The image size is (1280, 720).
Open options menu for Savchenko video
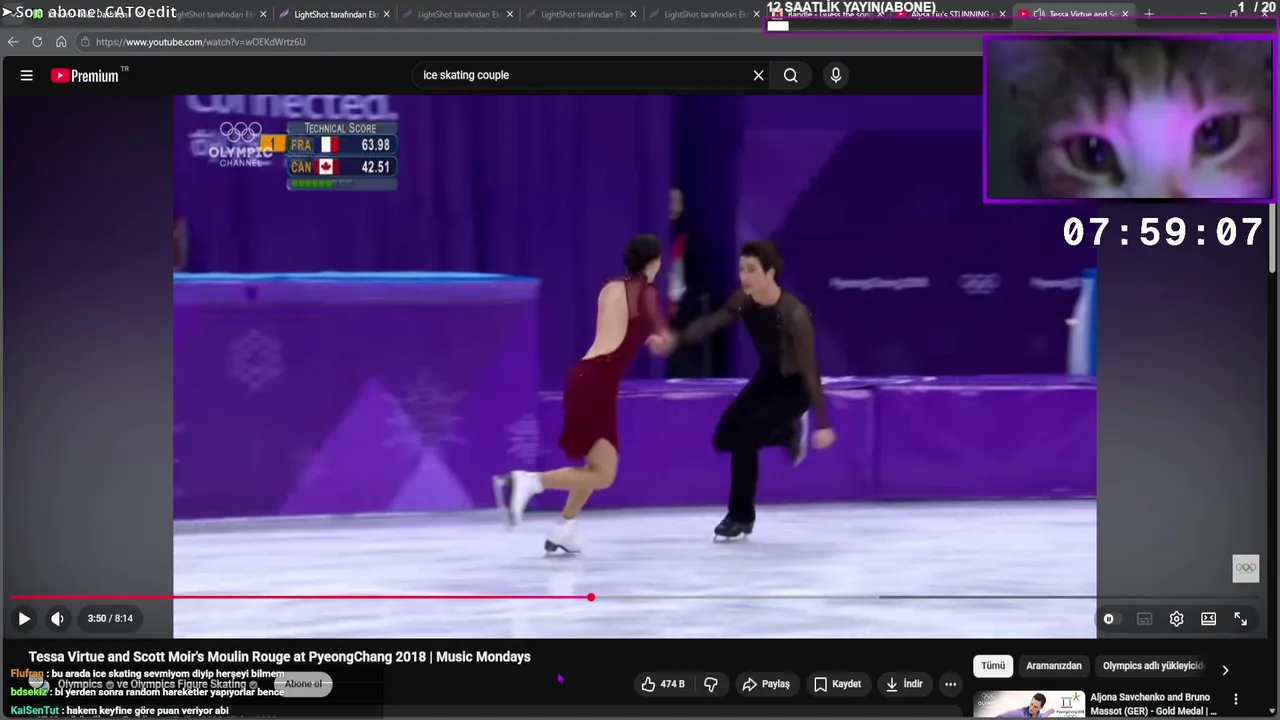(1236, 700)
